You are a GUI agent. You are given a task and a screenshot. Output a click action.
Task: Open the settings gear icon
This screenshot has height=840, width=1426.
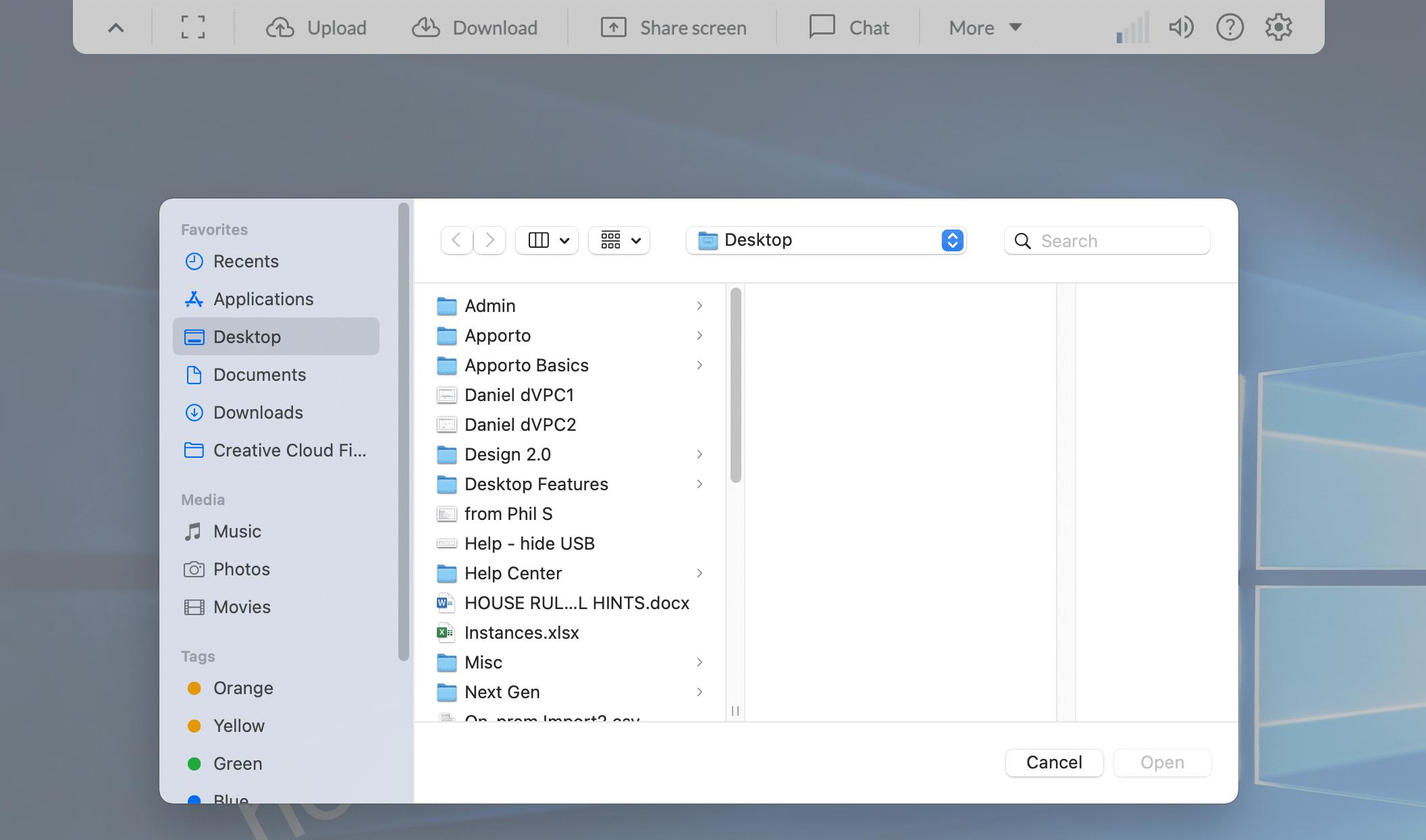[x=1278, y=28]
